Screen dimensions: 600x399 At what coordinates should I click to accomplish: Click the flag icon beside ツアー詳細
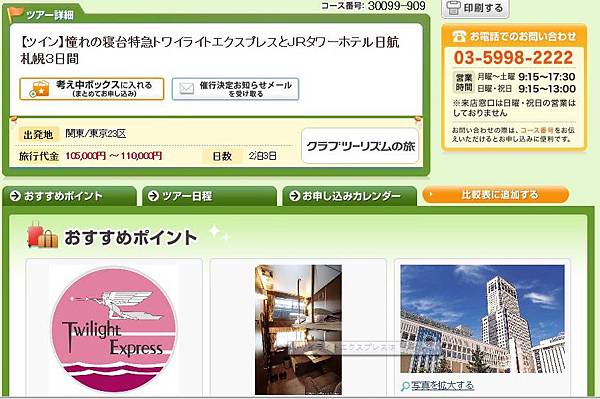tap(16, 14)
